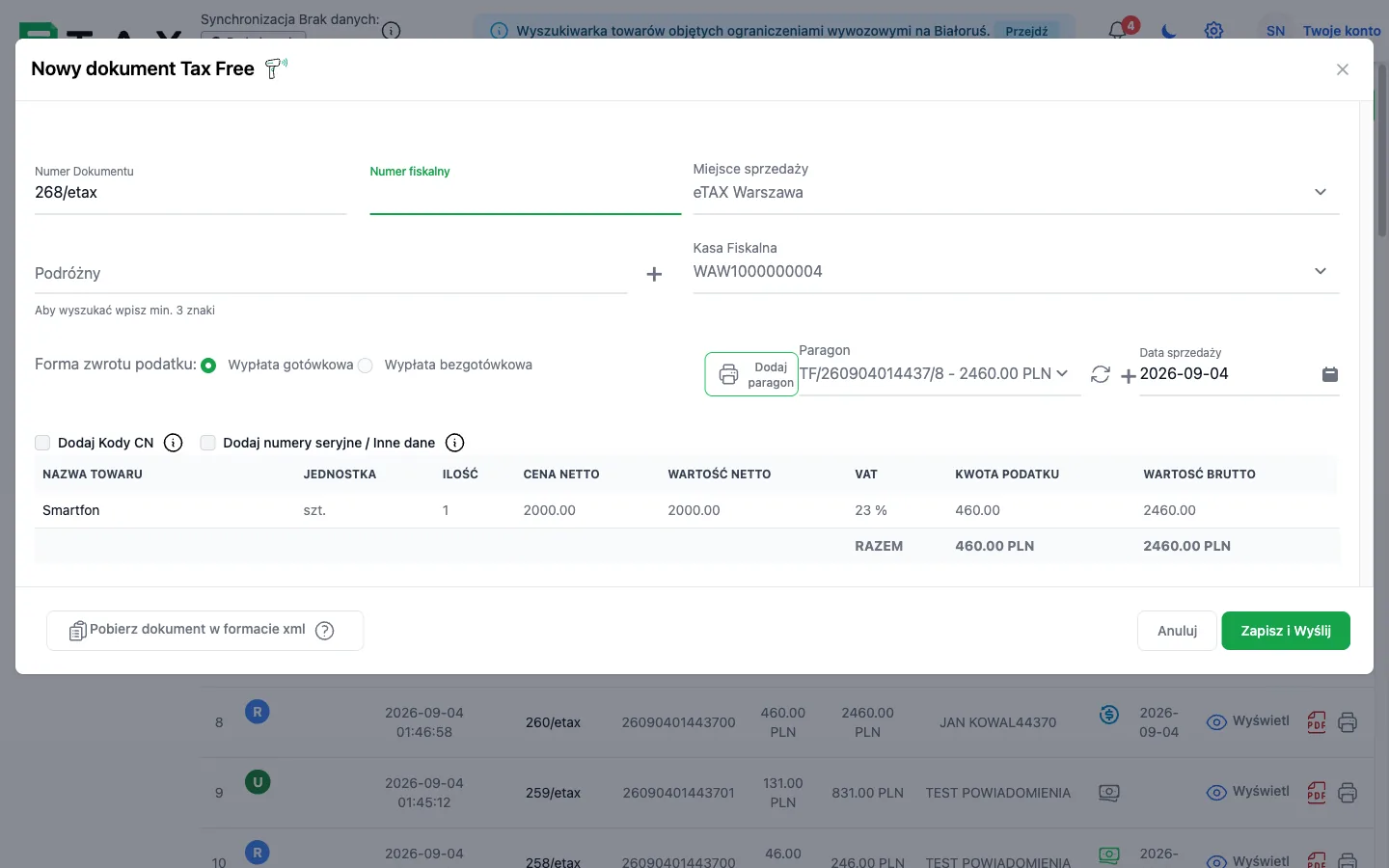This screenshot has width=1389, height=868.
Task: Click the WARTOŚĆ BRUTTO column header
Action: click(x=1199, y=475)
